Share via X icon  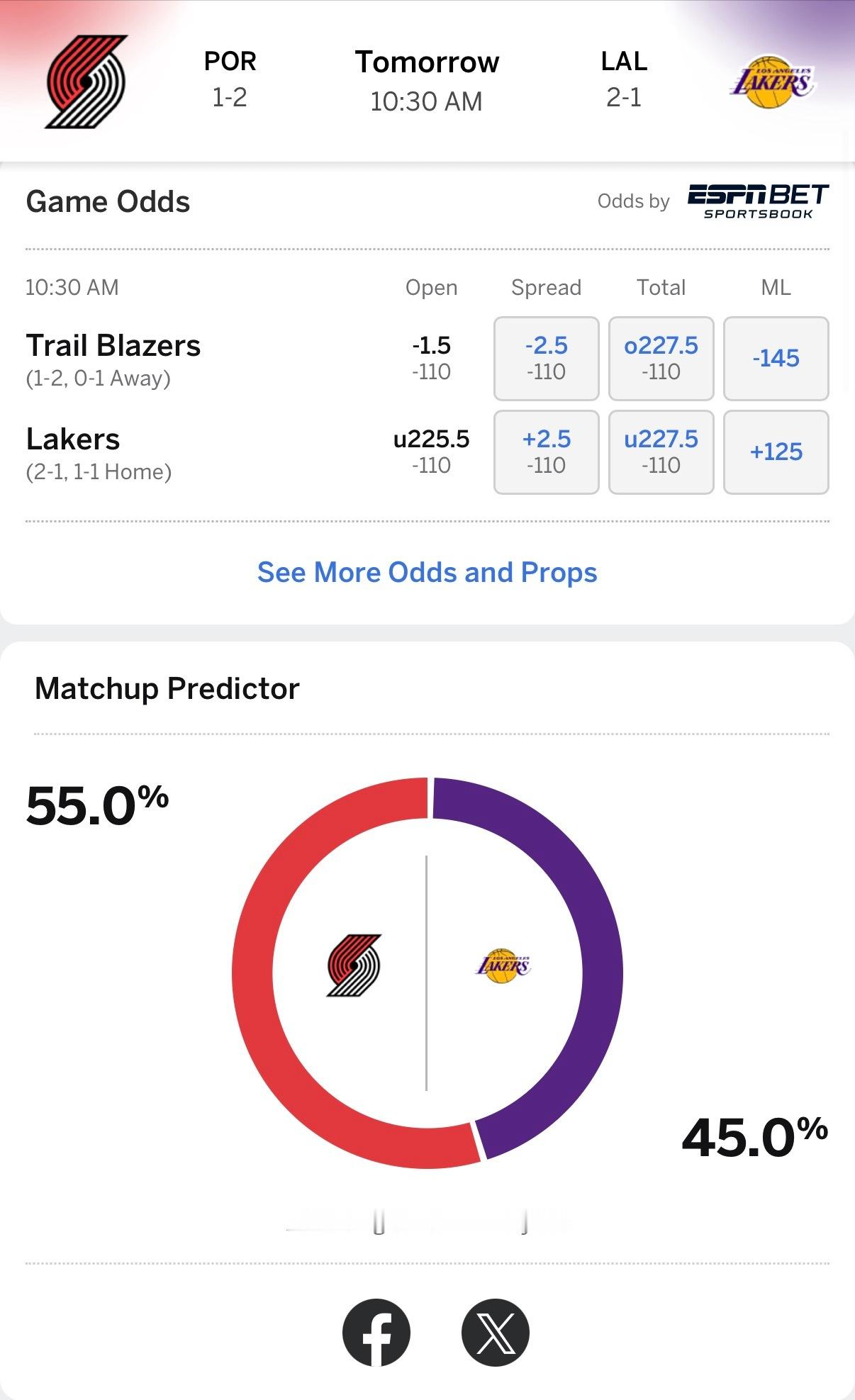495,1333
